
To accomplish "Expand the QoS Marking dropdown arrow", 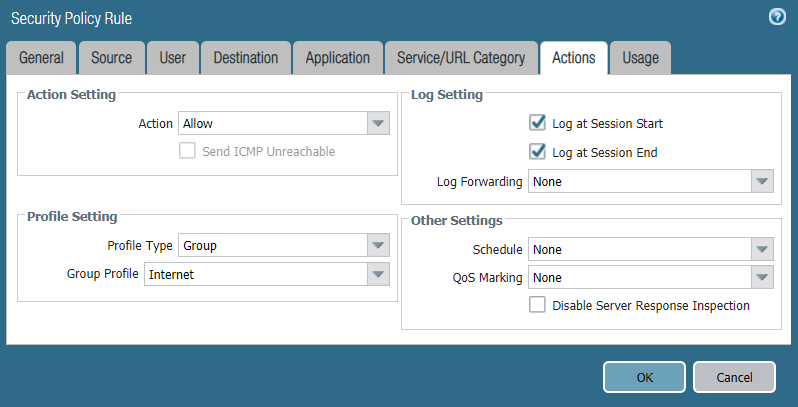I will [762, 277].
